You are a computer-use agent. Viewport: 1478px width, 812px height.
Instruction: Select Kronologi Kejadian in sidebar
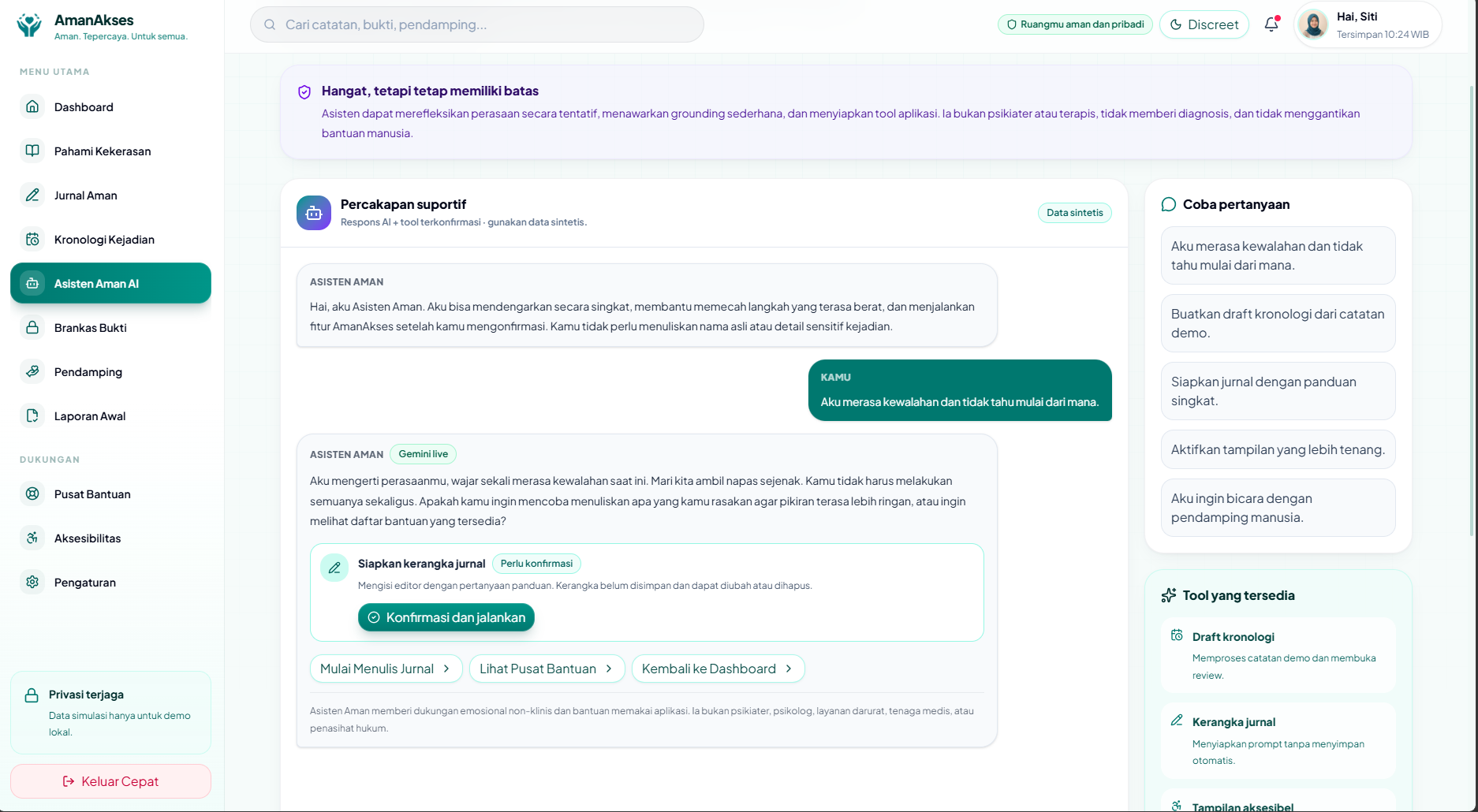[x=110, y=239]
